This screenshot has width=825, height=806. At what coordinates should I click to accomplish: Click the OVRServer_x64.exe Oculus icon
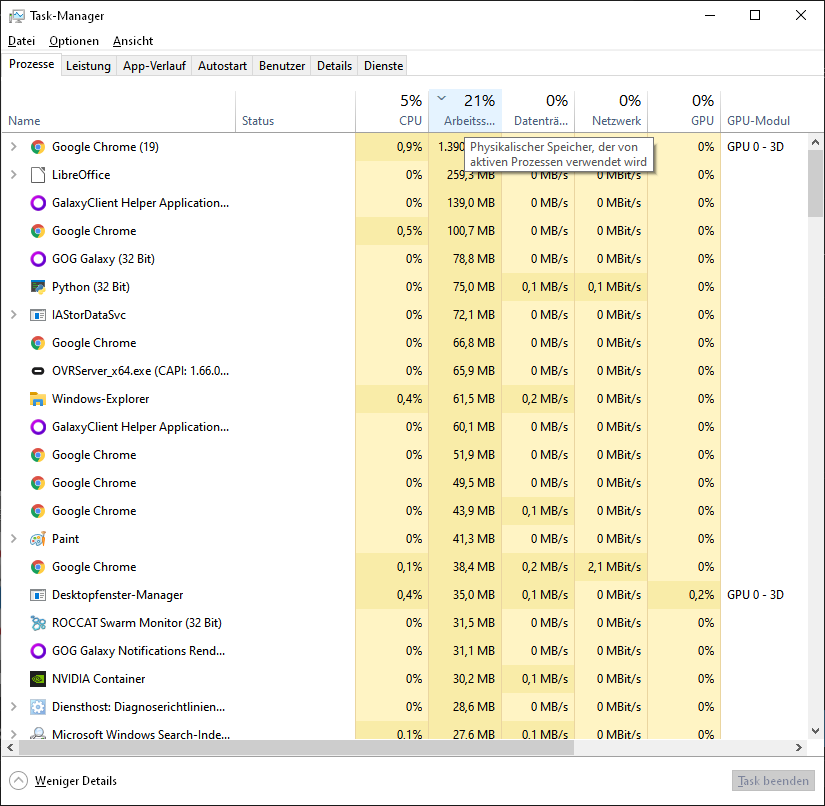coord(37,371)
